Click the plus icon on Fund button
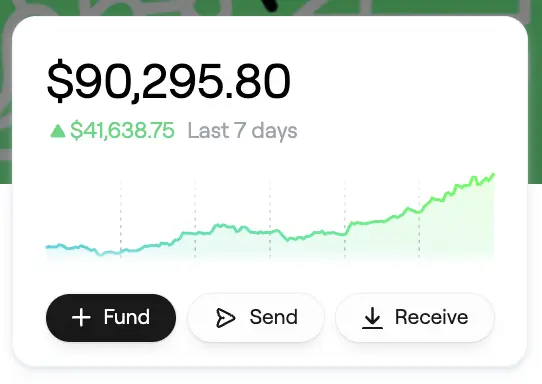Screen dimensions: 542x384 (81, 317)
